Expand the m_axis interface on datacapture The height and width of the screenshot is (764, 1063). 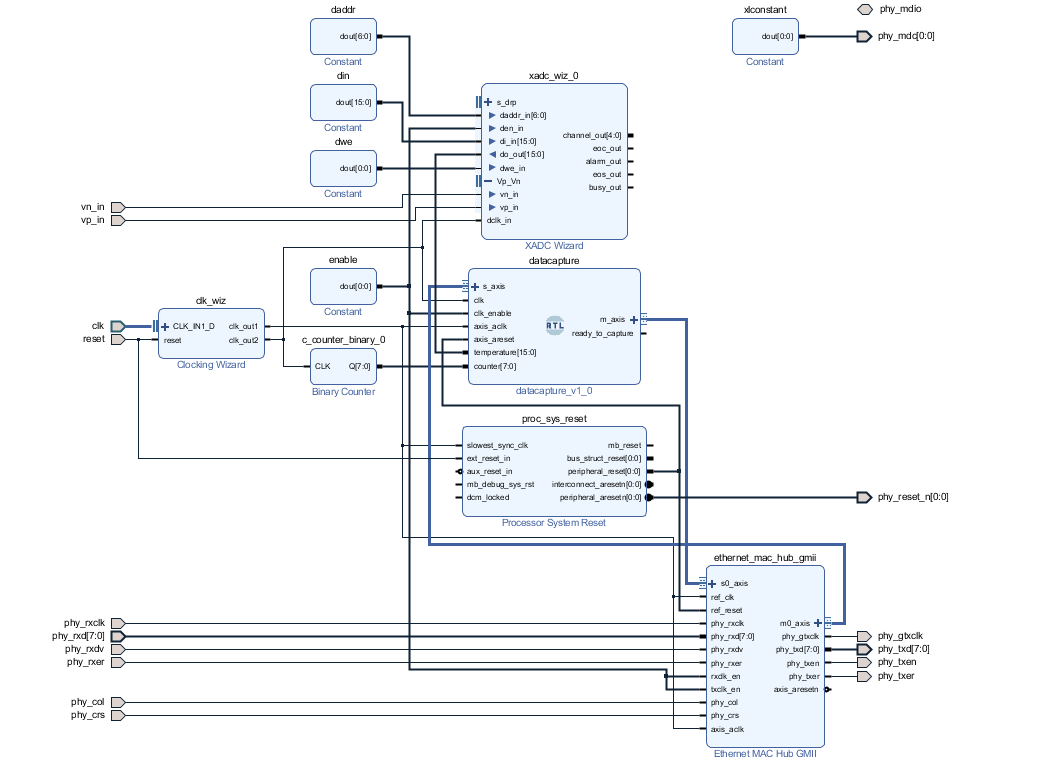point(634,319)
